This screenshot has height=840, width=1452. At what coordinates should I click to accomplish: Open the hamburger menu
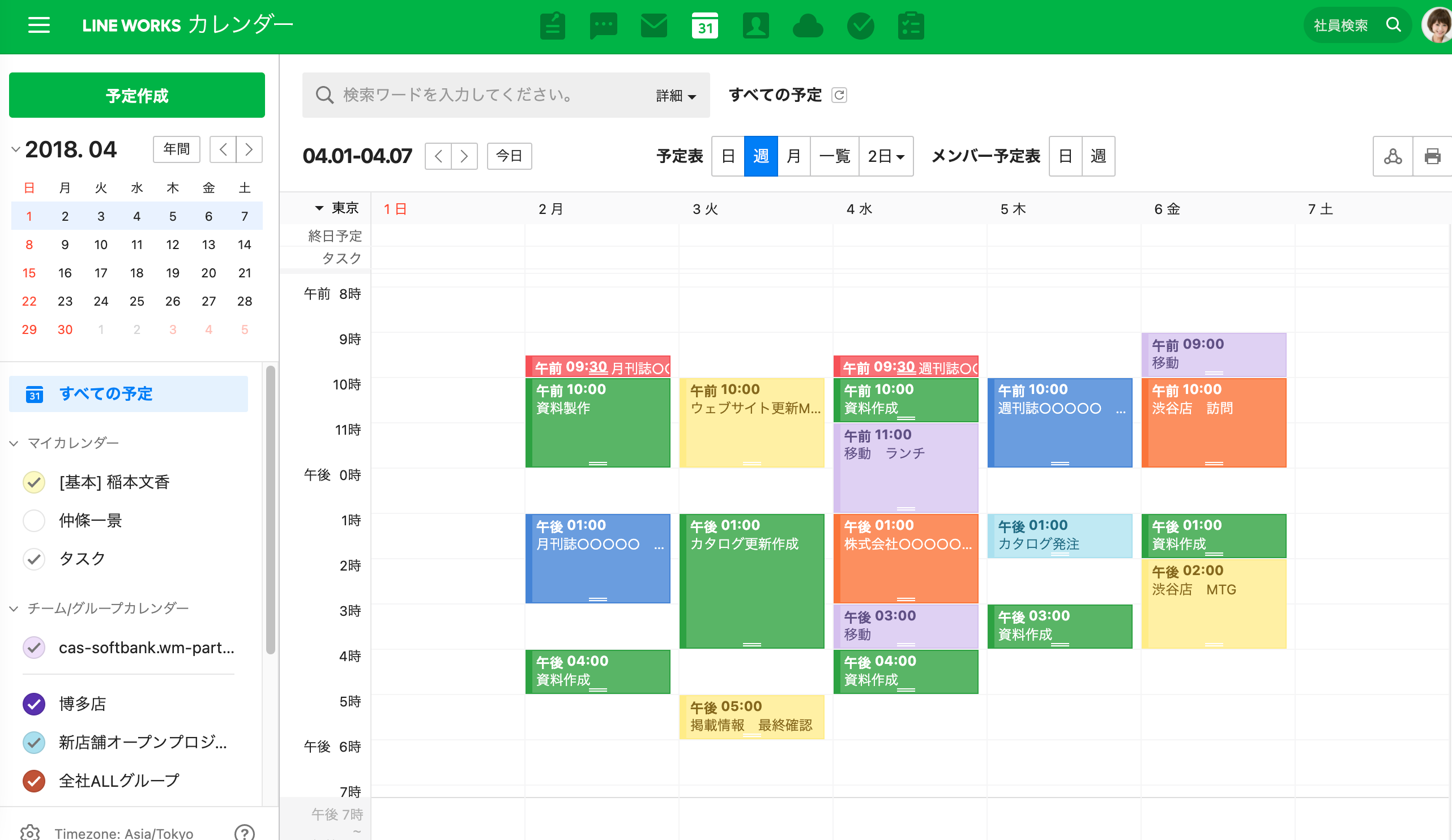click(39, 25)
